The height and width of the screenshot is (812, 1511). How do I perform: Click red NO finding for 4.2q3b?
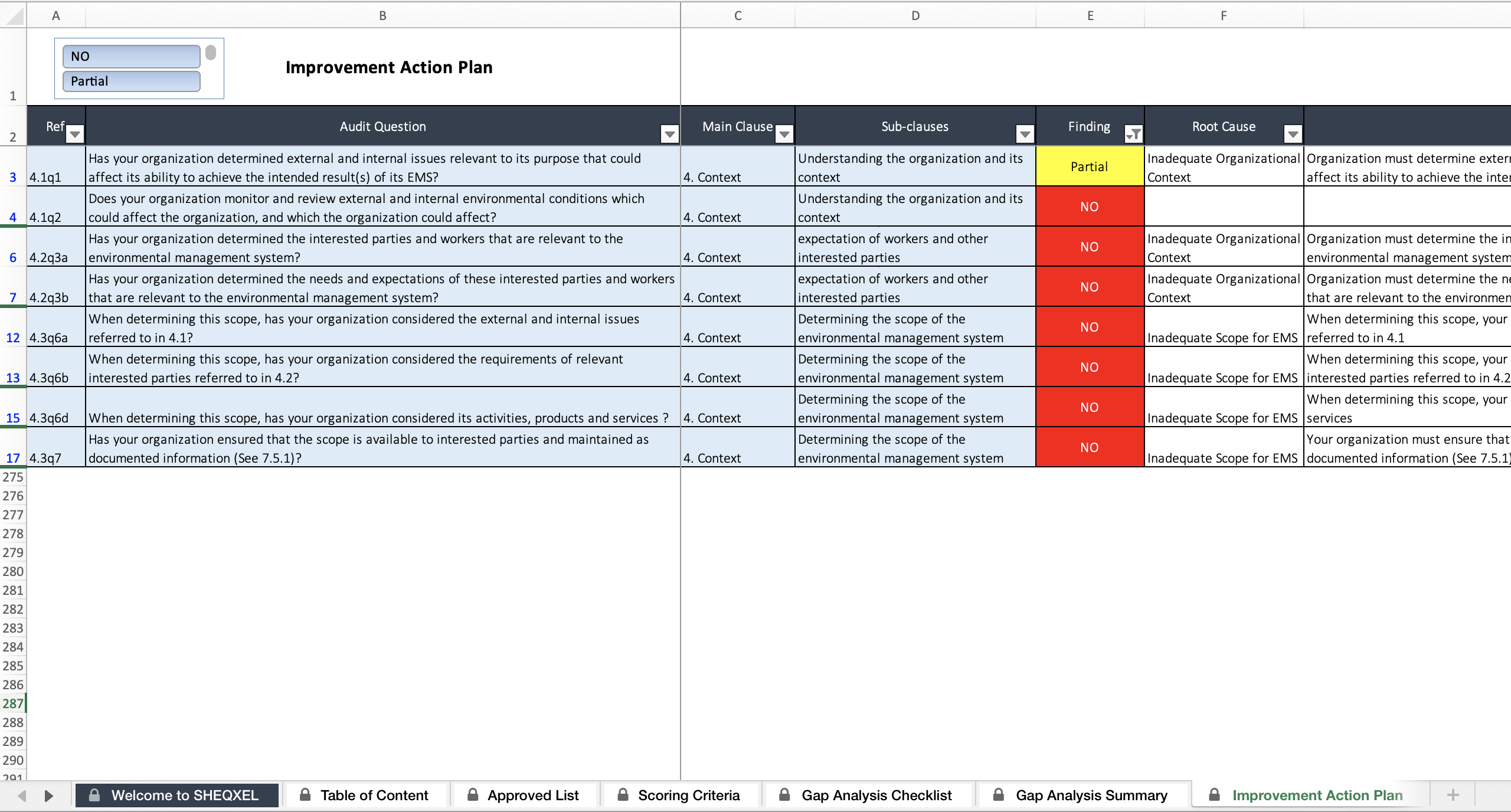[1090, 287]
